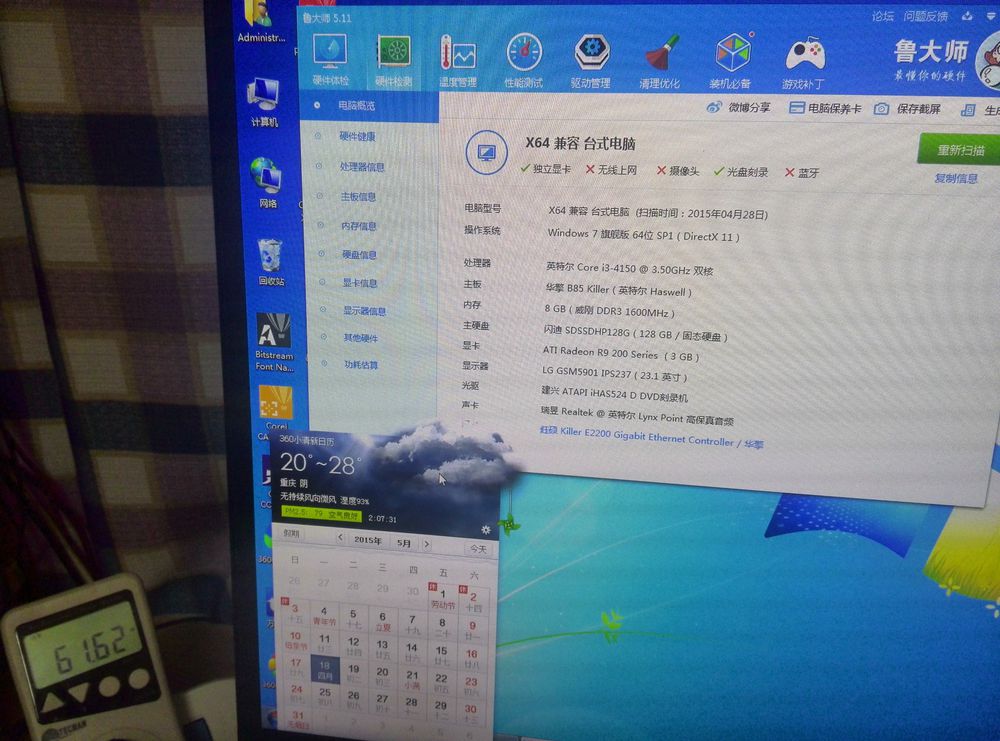Open 性能测试 performance test icon
Screen dimensions: 1000x741
pos(524,61)
